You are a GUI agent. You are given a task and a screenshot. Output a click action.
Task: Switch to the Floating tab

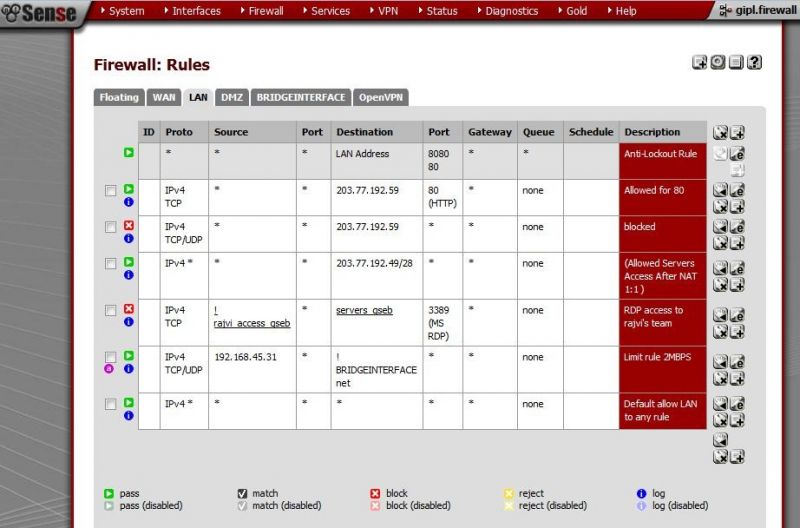point(119,97)
